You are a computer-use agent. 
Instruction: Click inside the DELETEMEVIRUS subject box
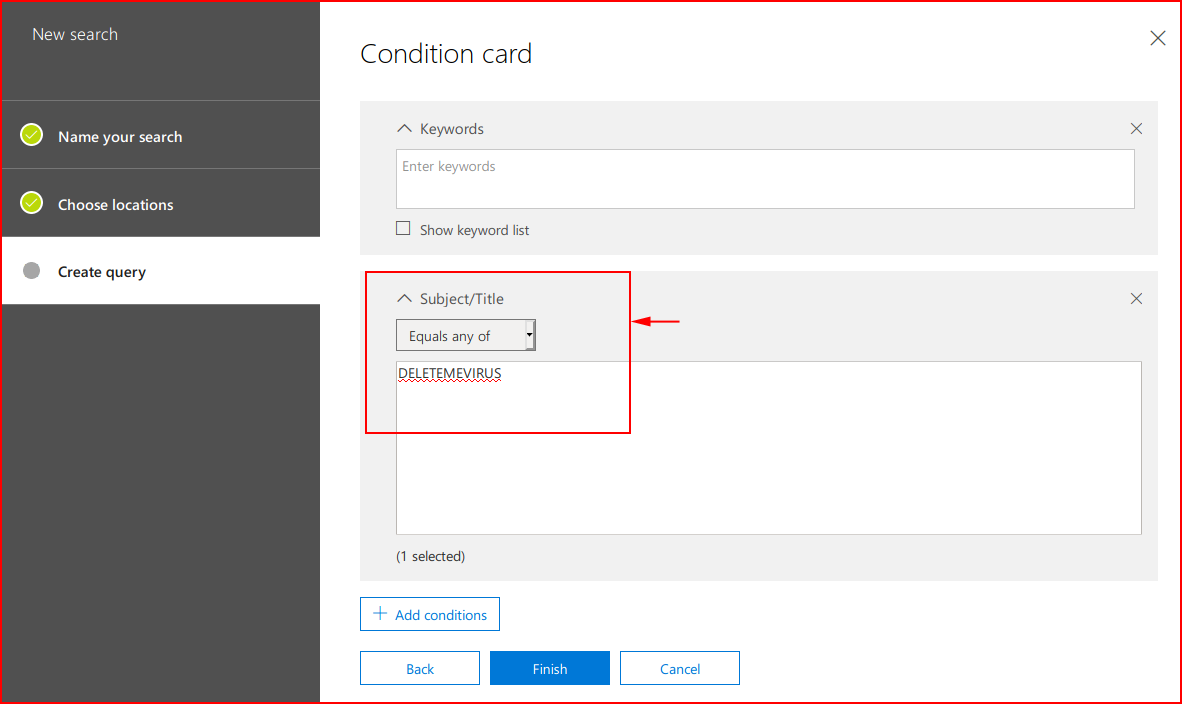coord(769,448)
